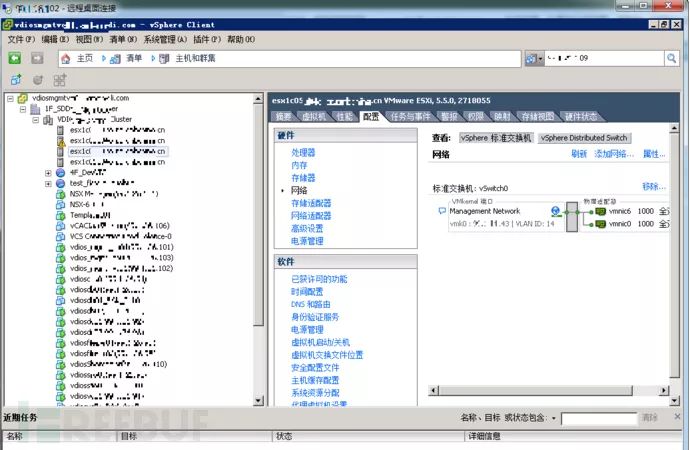
Task: Collapse the vCenter root tree node
Action: pos(11,99)
